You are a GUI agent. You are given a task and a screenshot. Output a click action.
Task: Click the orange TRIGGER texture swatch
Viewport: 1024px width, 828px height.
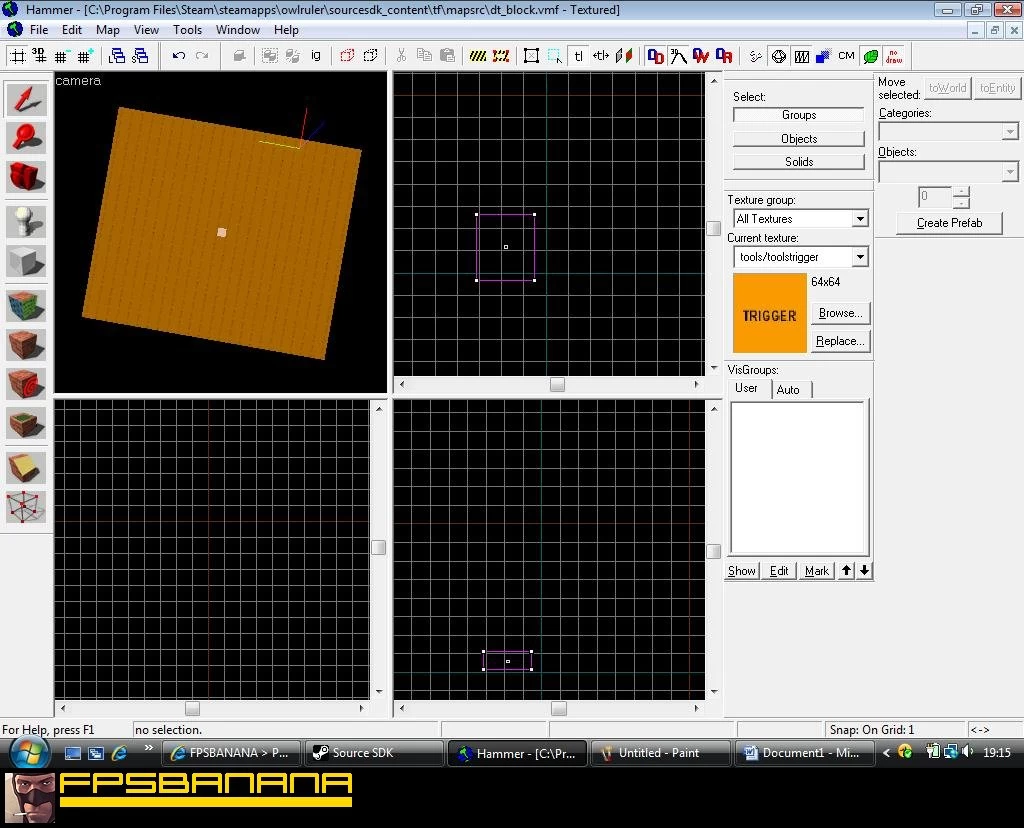(770, 313)
